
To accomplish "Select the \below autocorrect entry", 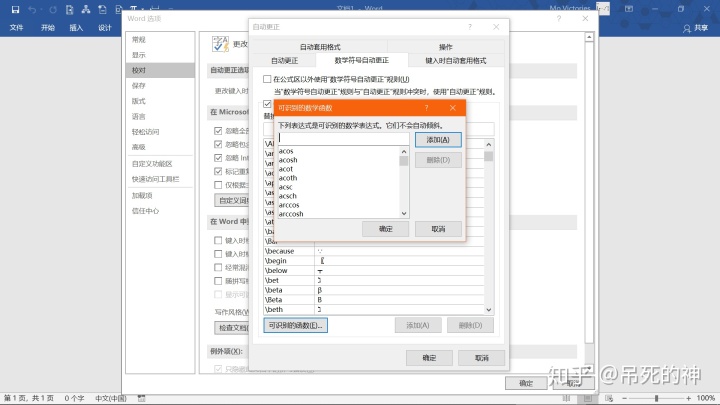I will 374,270.
